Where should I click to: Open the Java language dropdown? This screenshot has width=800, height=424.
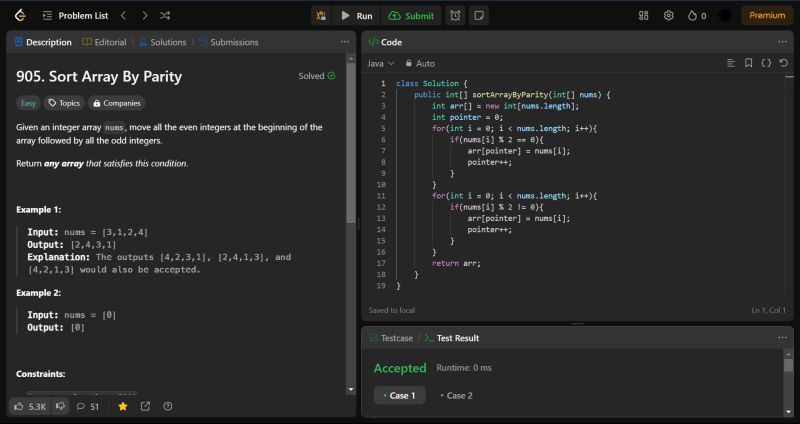[x=381, y=63]
